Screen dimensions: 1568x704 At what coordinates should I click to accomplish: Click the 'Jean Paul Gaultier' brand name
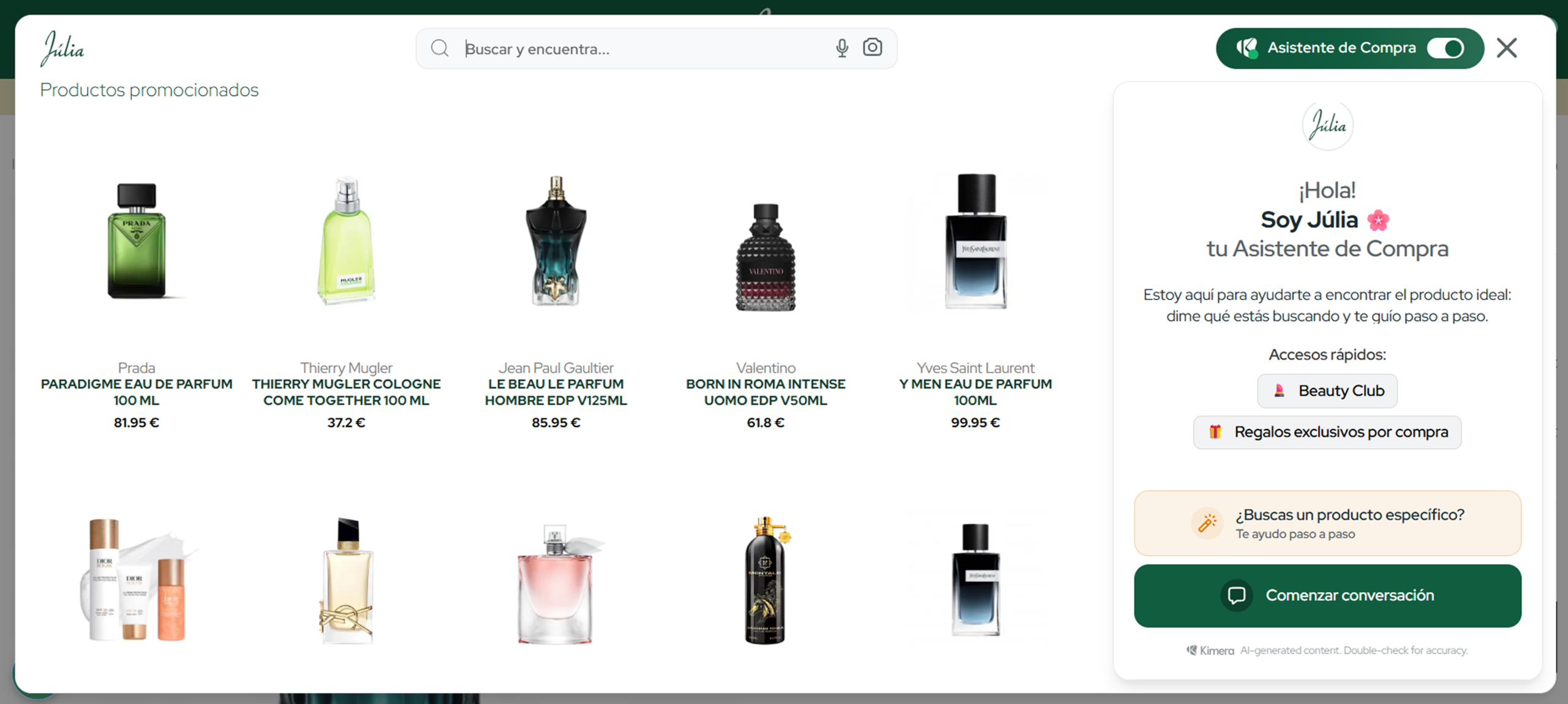coord(556,368)
